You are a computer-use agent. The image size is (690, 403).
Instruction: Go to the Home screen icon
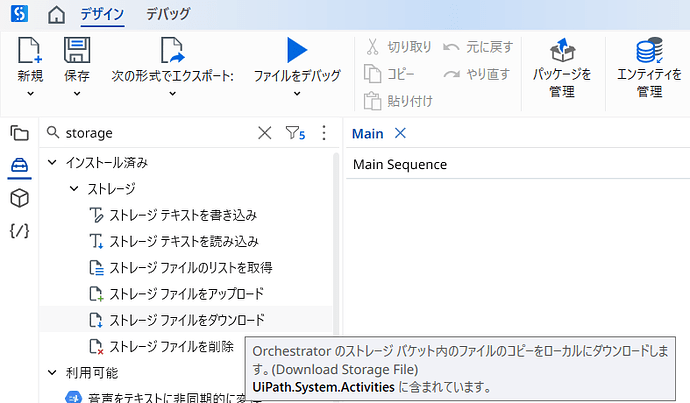pos(56,14)
